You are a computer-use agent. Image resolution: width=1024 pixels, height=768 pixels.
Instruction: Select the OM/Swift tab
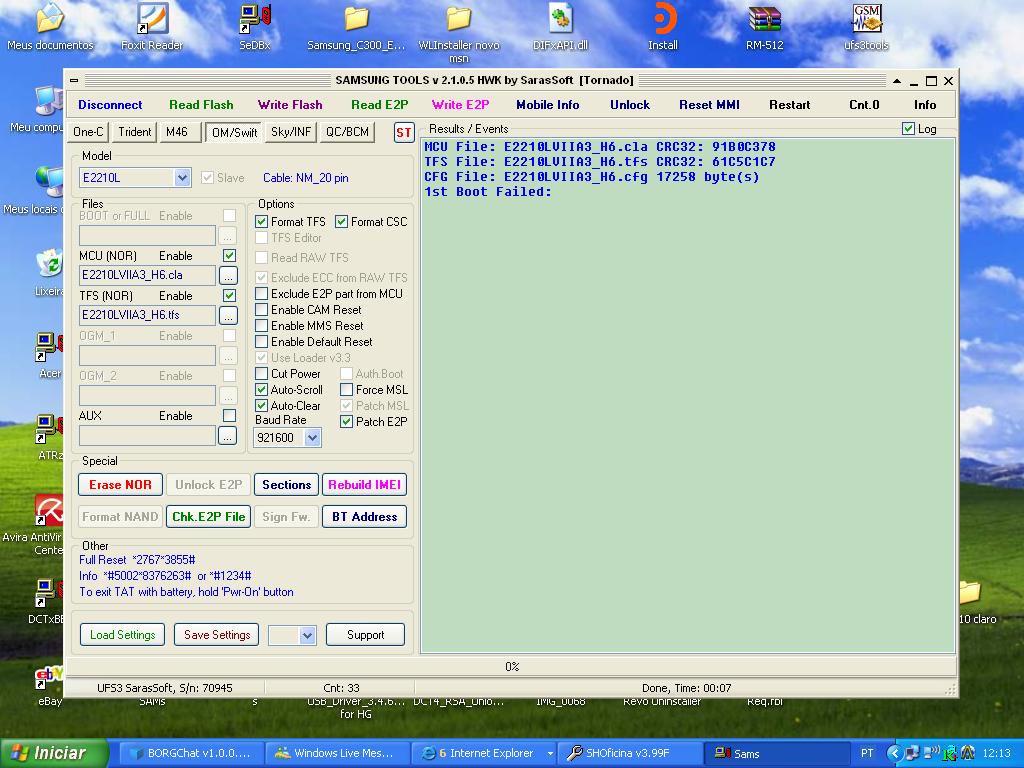[x=234, y=132]
